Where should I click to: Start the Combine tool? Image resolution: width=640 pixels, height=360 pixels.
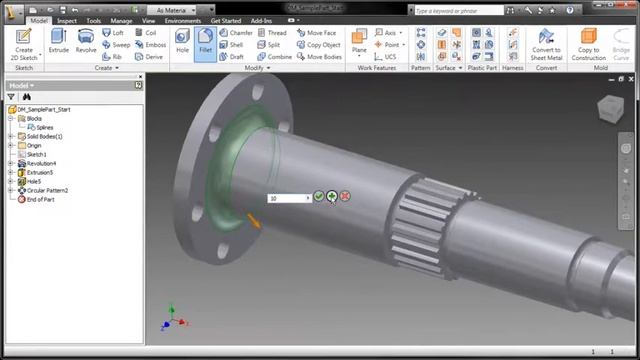click(274, 57)
